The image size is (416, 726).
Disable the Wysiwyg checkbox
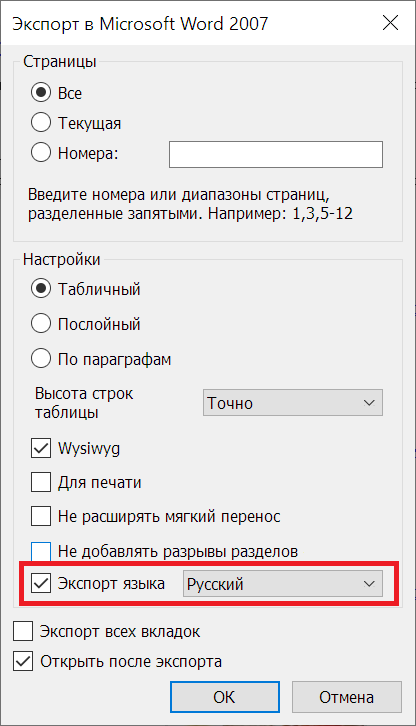tap(41, 448)
